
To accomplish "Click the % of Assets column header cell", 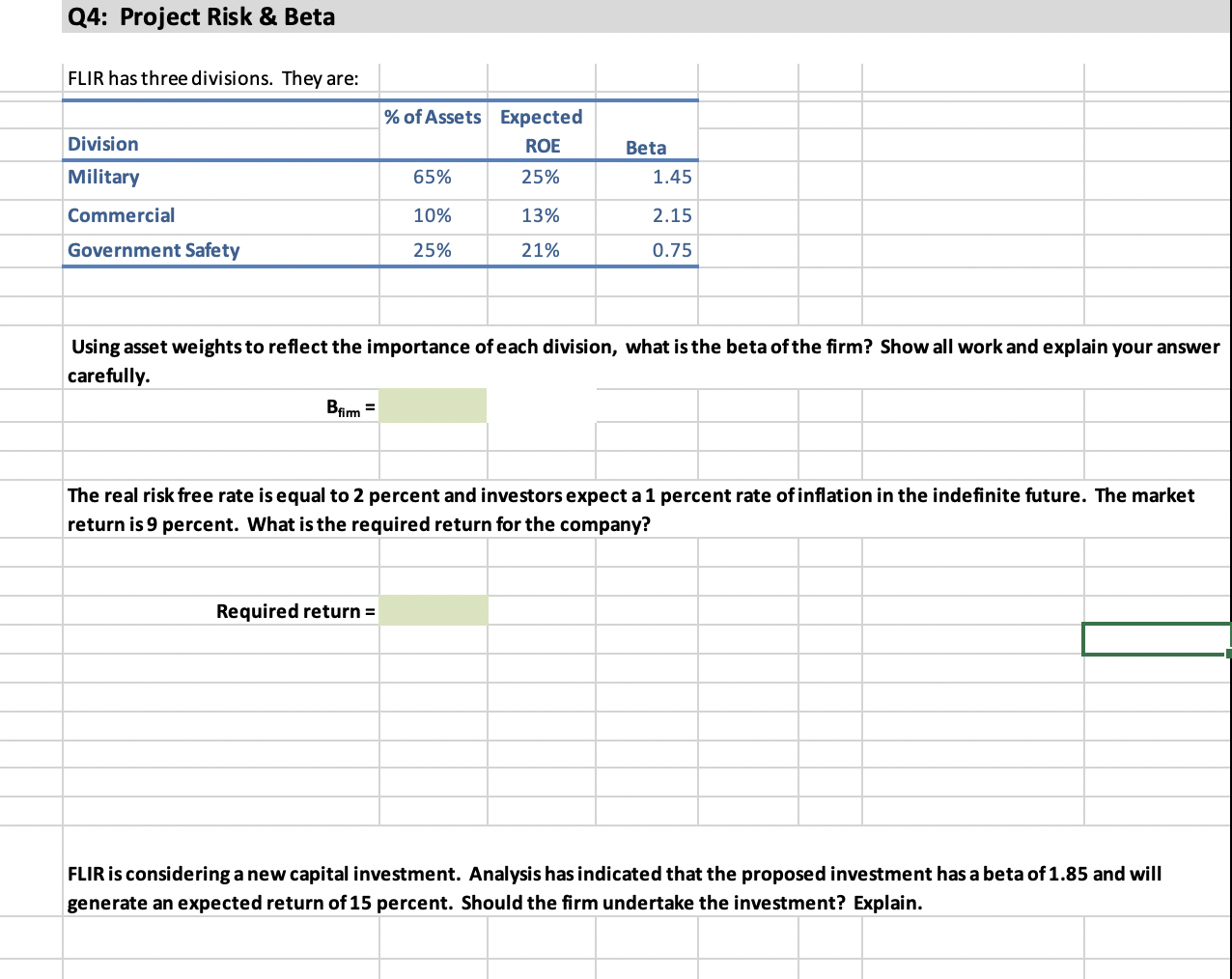I will (x=434, y=117).
